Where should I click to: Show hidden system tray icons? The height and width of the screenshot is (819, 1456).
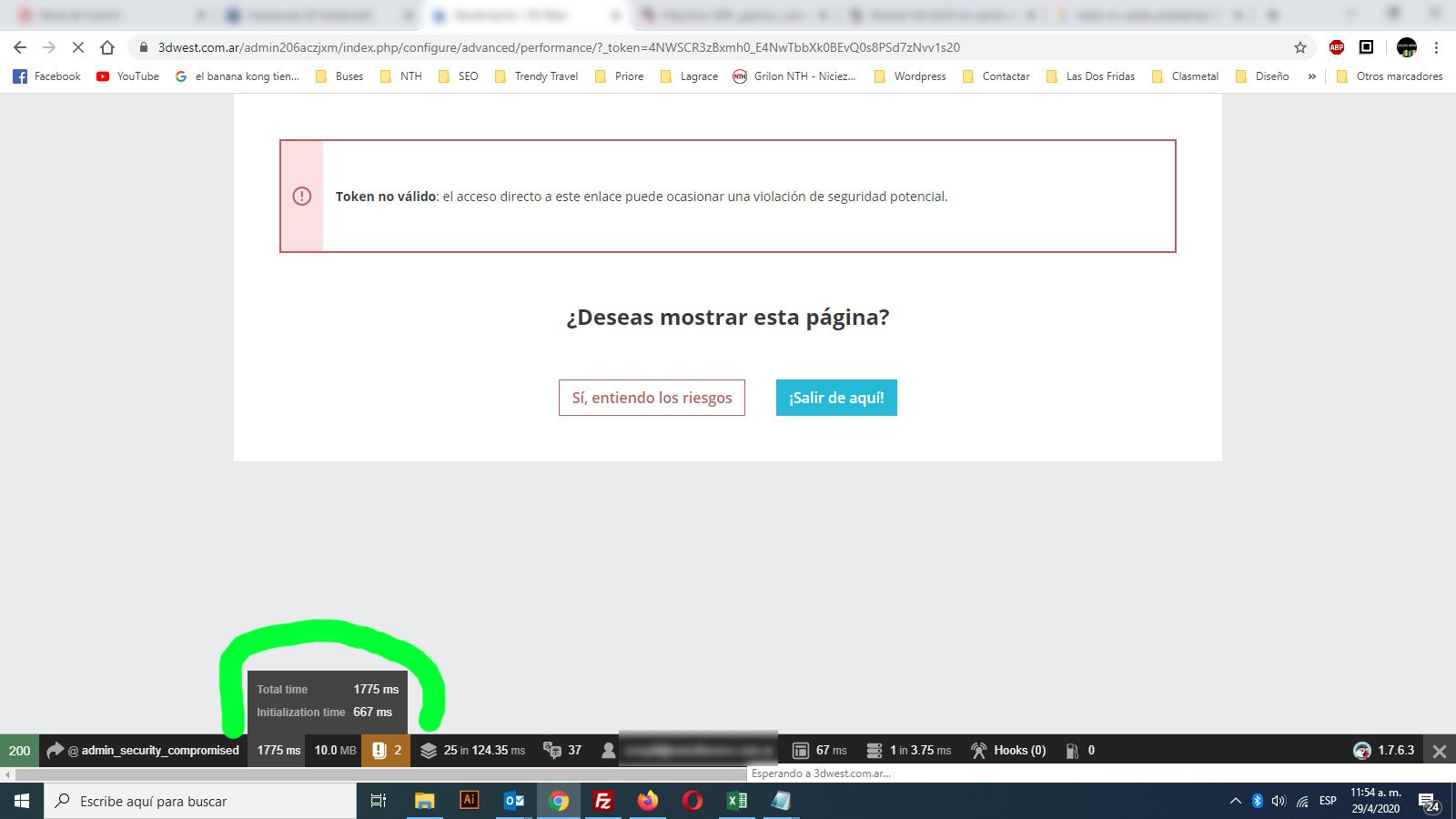[1235, 801]
